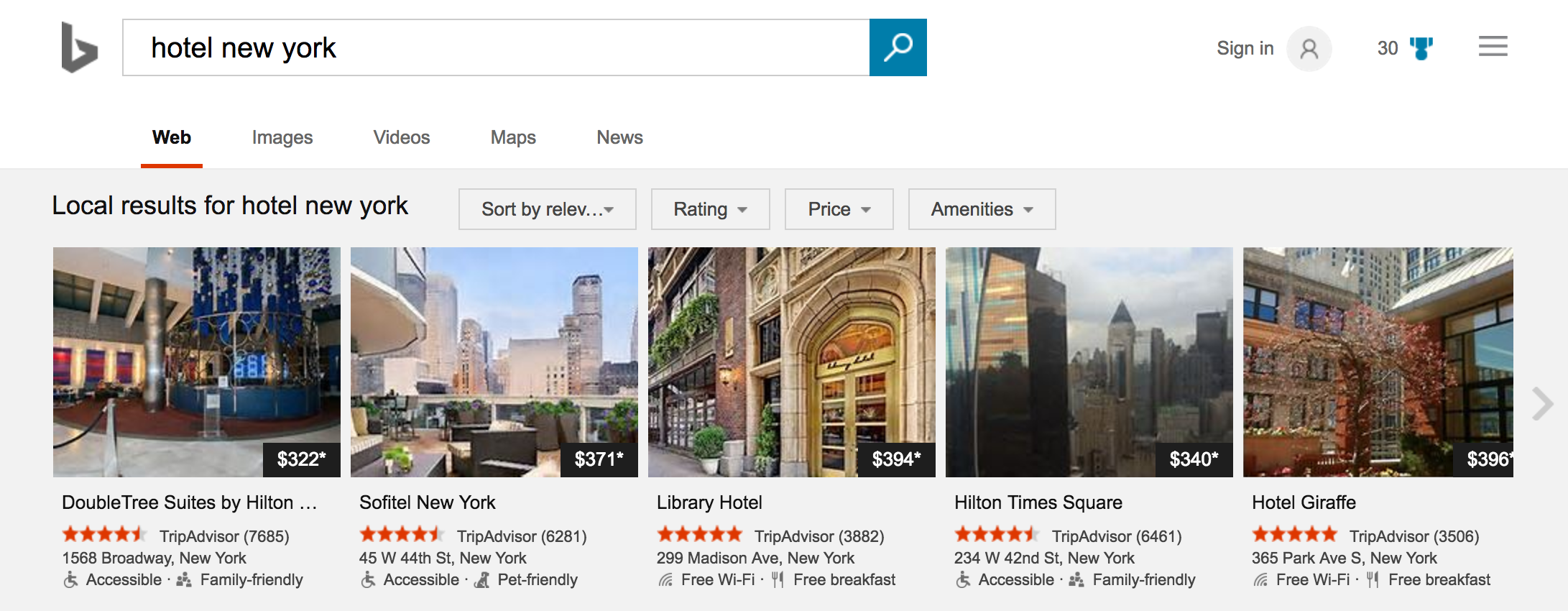Click TripAdvisor (3882) review count
Screen dimensions: 1568x611
point(819,536)
